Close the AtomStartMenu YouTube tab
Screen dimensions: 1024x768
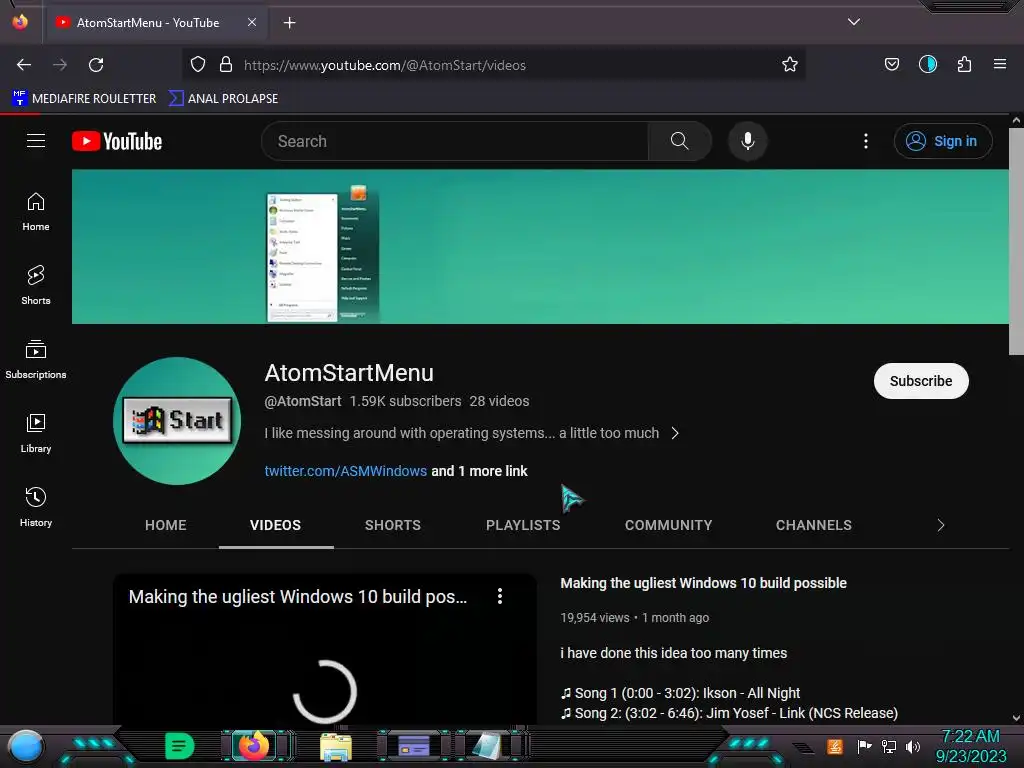point(252,22)
